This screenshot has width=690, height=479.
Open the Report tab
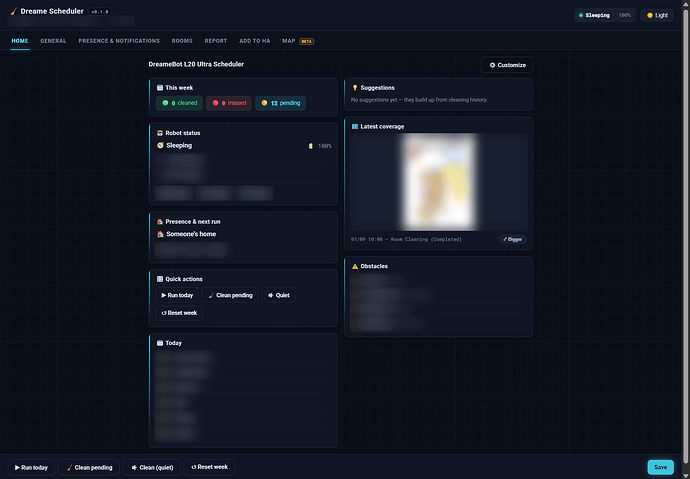pos(216,41)
